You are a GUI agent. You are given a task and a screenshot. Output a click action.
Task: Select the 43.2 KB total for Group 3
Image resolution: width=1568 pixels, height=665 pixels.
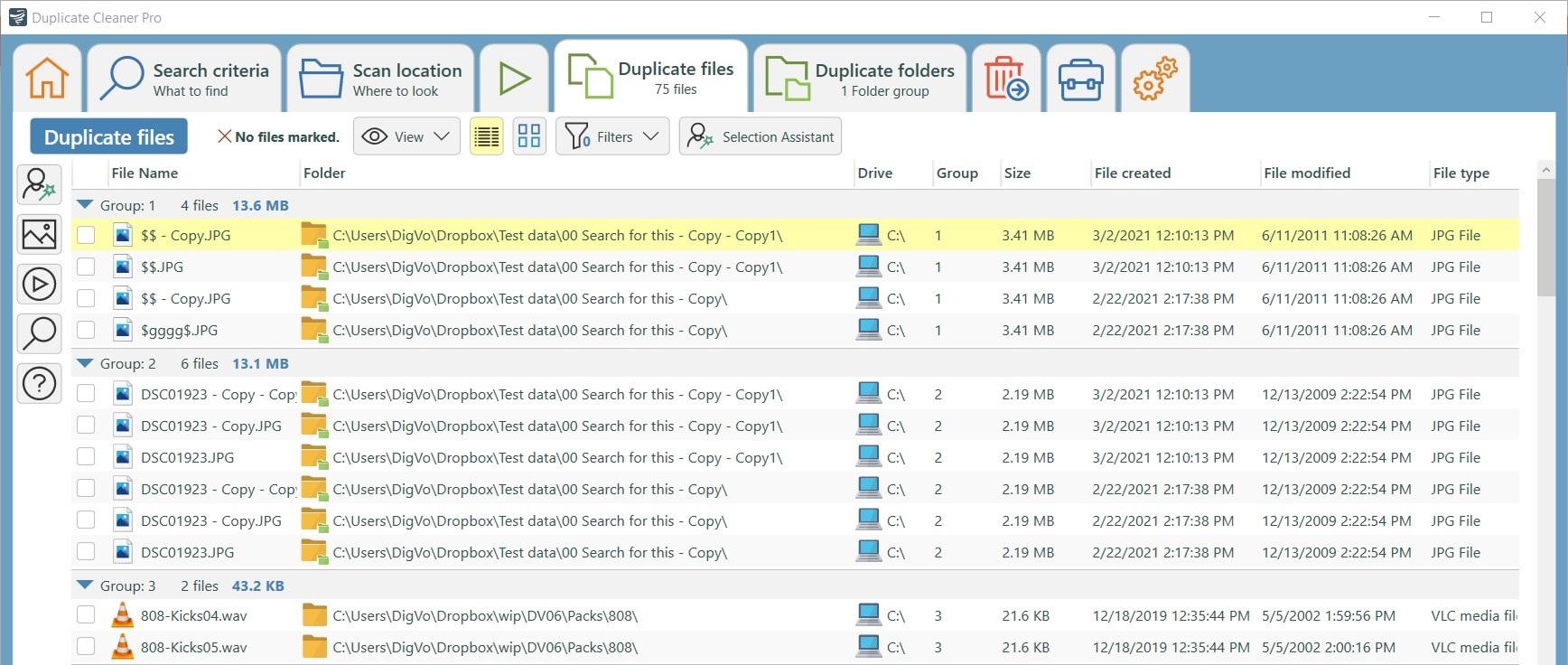(x=257, y=585)
